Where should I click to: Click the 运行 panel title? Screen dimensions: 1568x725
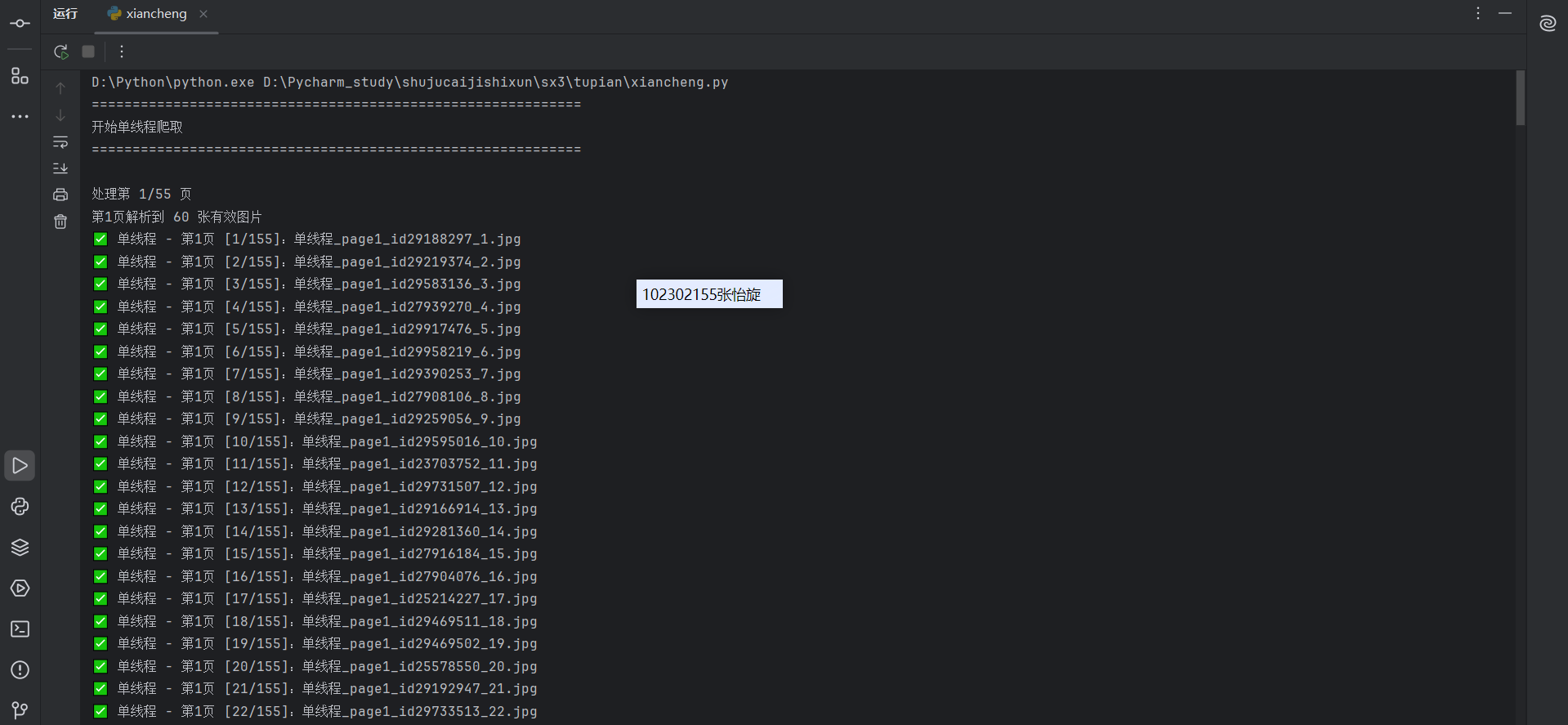[x=65, y=14]
